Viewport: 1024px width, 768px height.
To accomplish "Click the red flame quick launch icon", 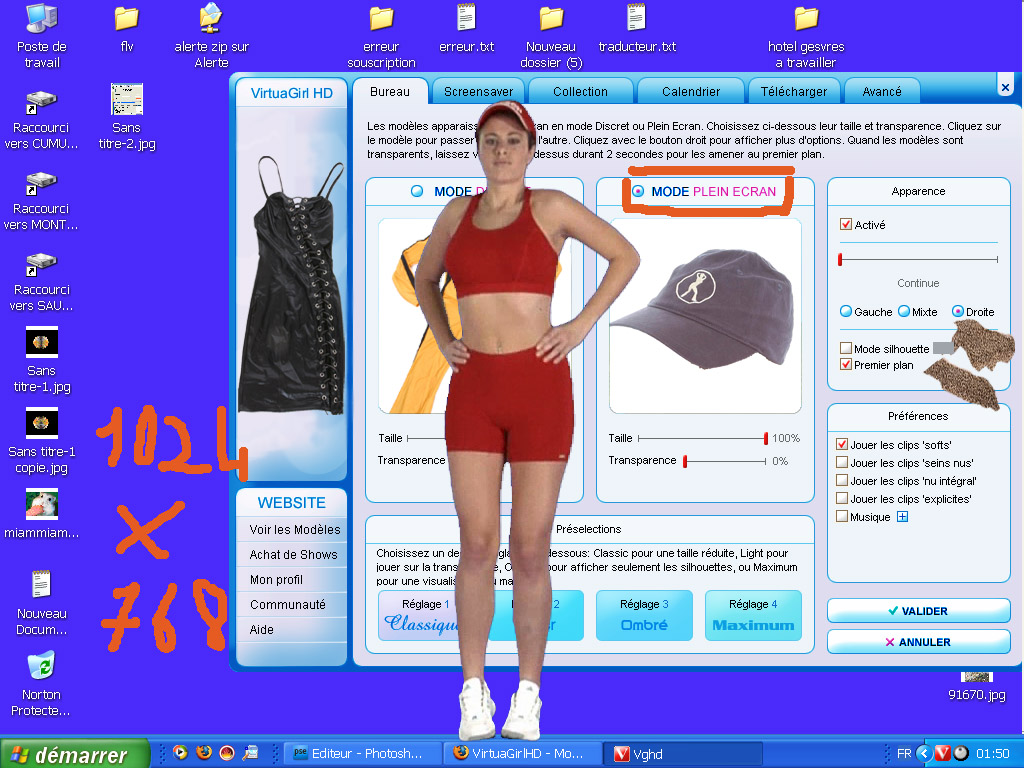I will 227,753.
